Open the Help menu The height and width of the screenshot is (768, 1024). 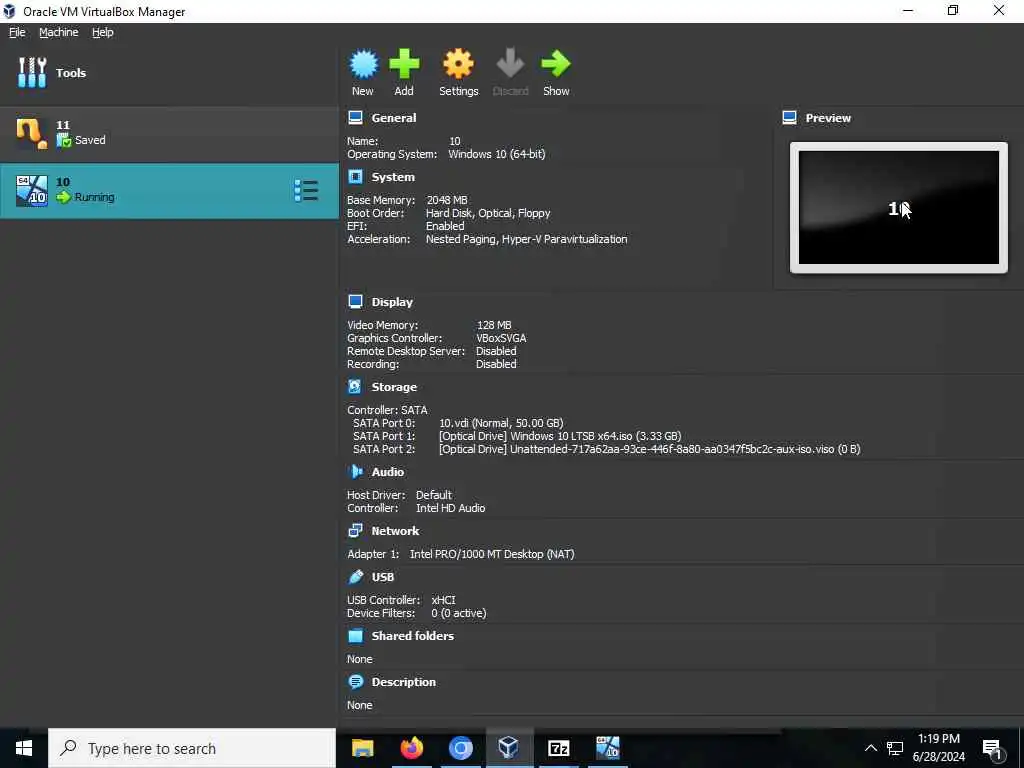click(103, 32)
